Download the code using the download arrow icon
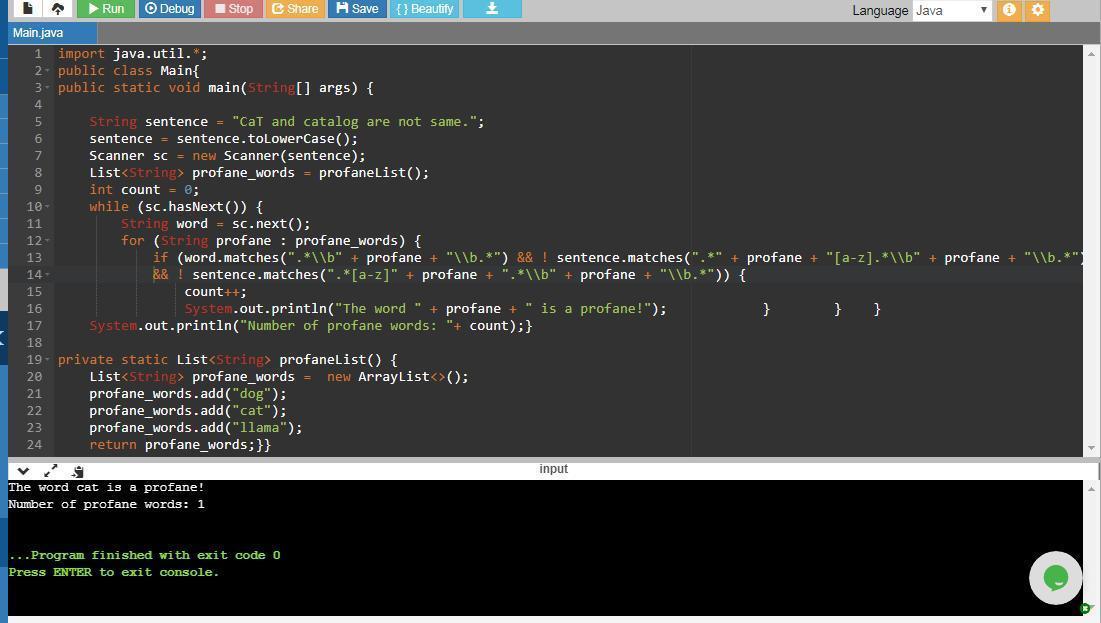This screenshot has height=623, width=1101. click(492, 8)
